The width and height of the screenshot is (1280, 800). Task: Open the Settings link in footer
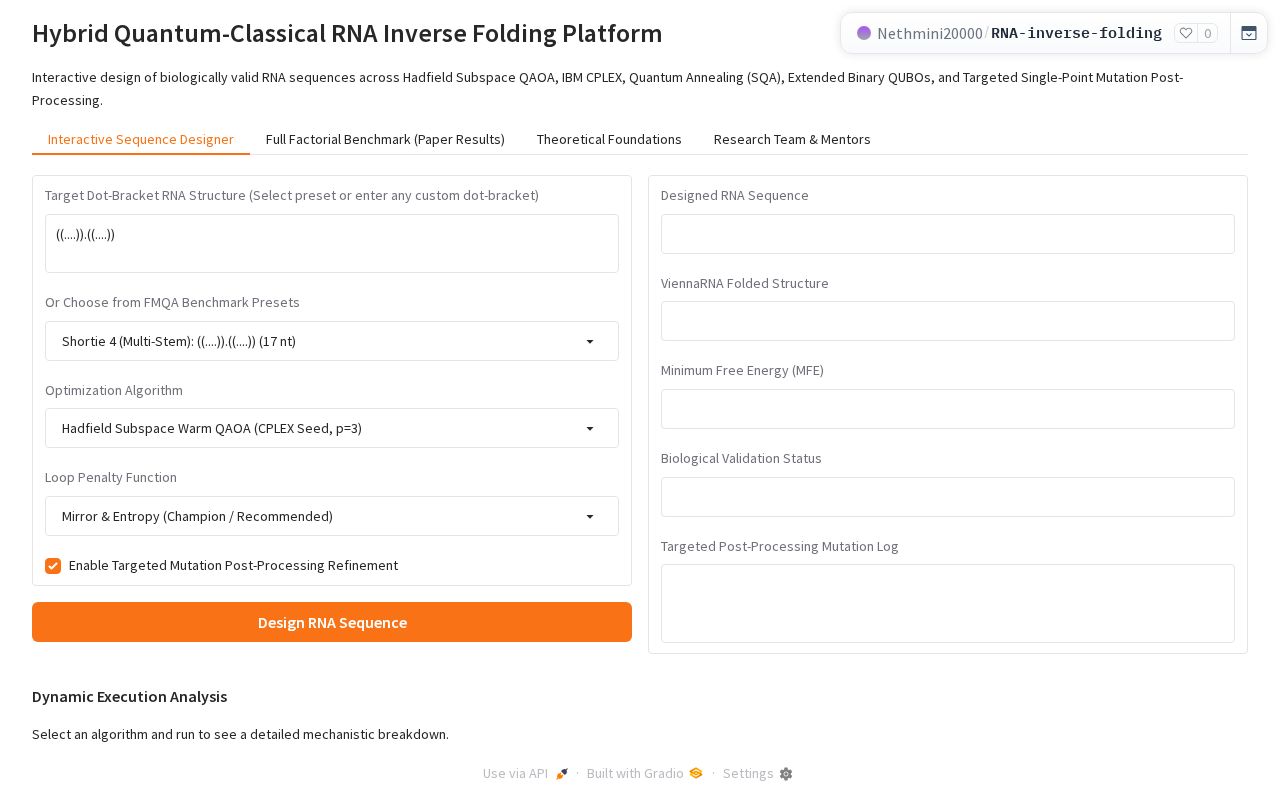758,773
